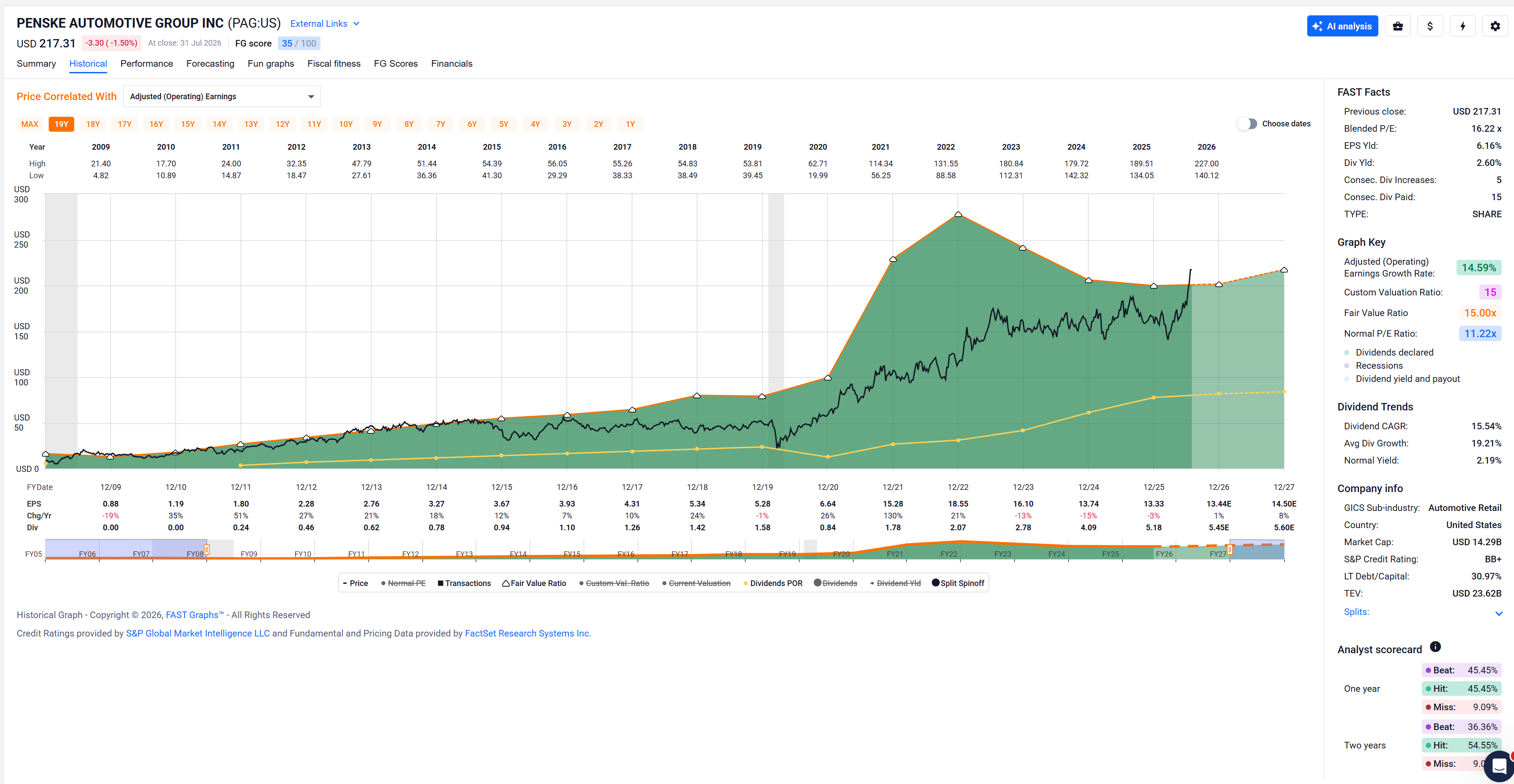This screenshot has width=1514, height=784.
Task: Toggle Transactions in chart legend
Action: point(464,583)
